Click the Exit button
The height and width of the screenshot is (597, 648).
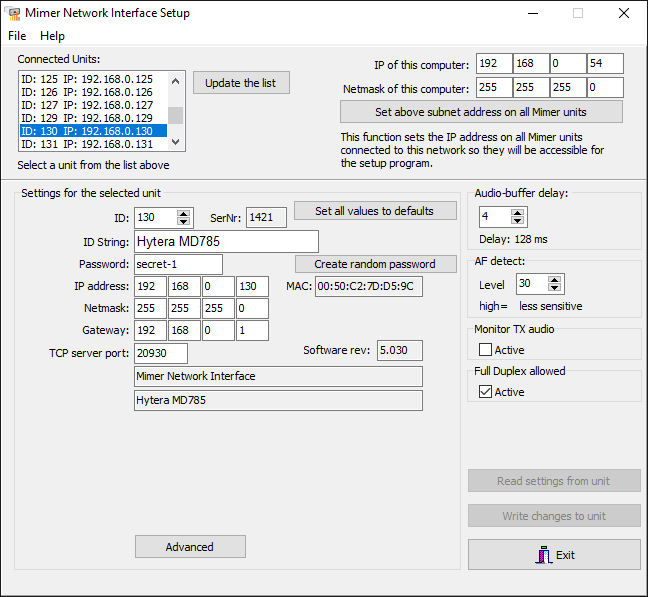click(x=554, y=554)
